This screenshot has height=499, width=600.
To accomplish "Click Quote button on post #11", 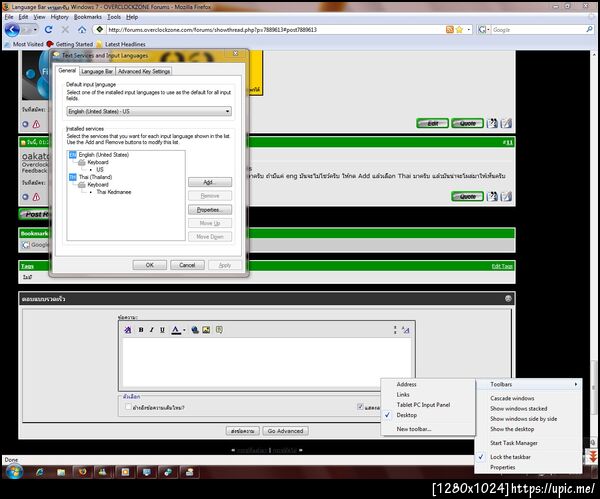I will (x=467, y=196).
